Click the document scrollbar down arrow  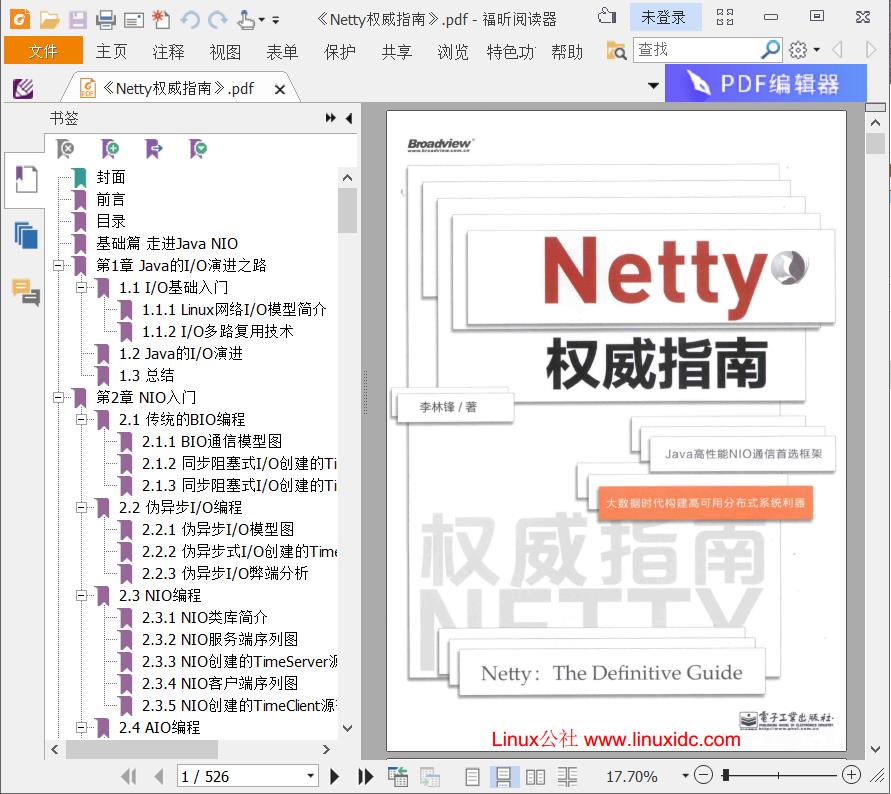875,750
